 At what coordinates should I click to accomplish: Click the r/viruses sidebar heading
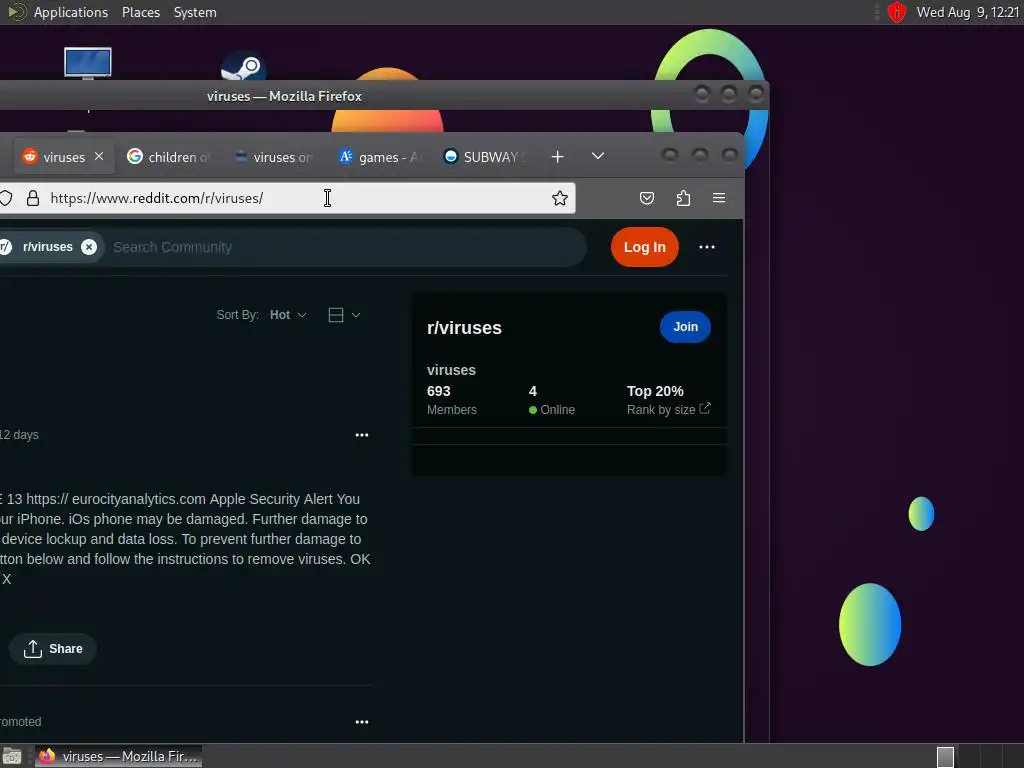(464, 328)
